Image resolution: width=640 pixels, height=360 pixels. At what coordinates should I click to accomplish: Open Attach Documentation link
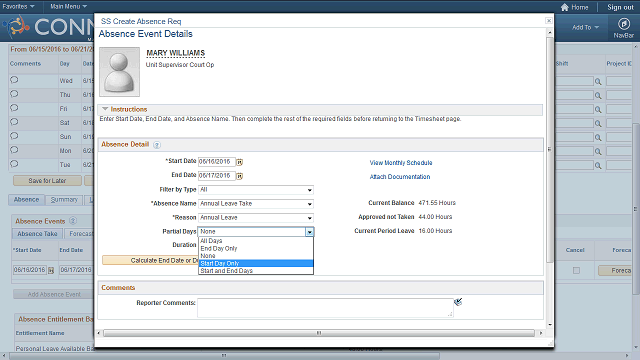400,177
